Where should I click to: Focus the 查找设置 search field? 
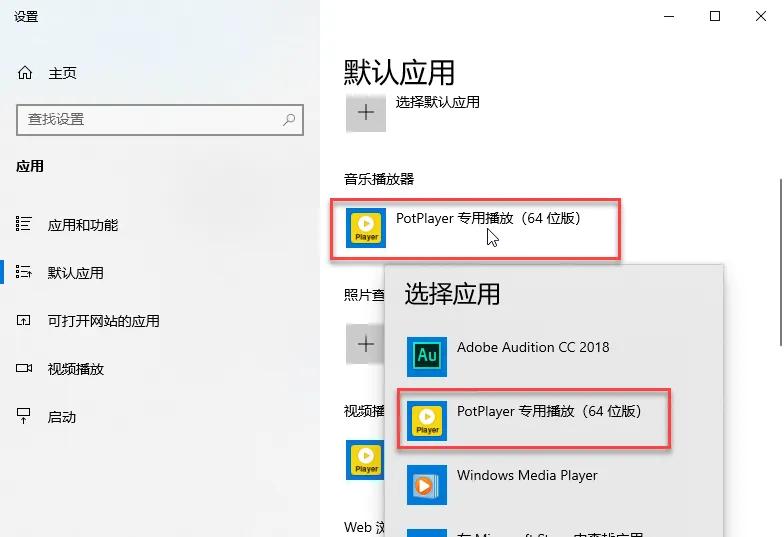click(160, 120)
